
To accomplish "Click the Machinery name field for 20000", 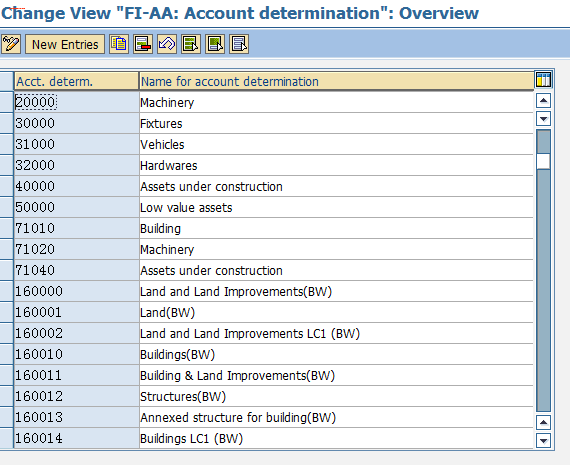I will point(336,102).
